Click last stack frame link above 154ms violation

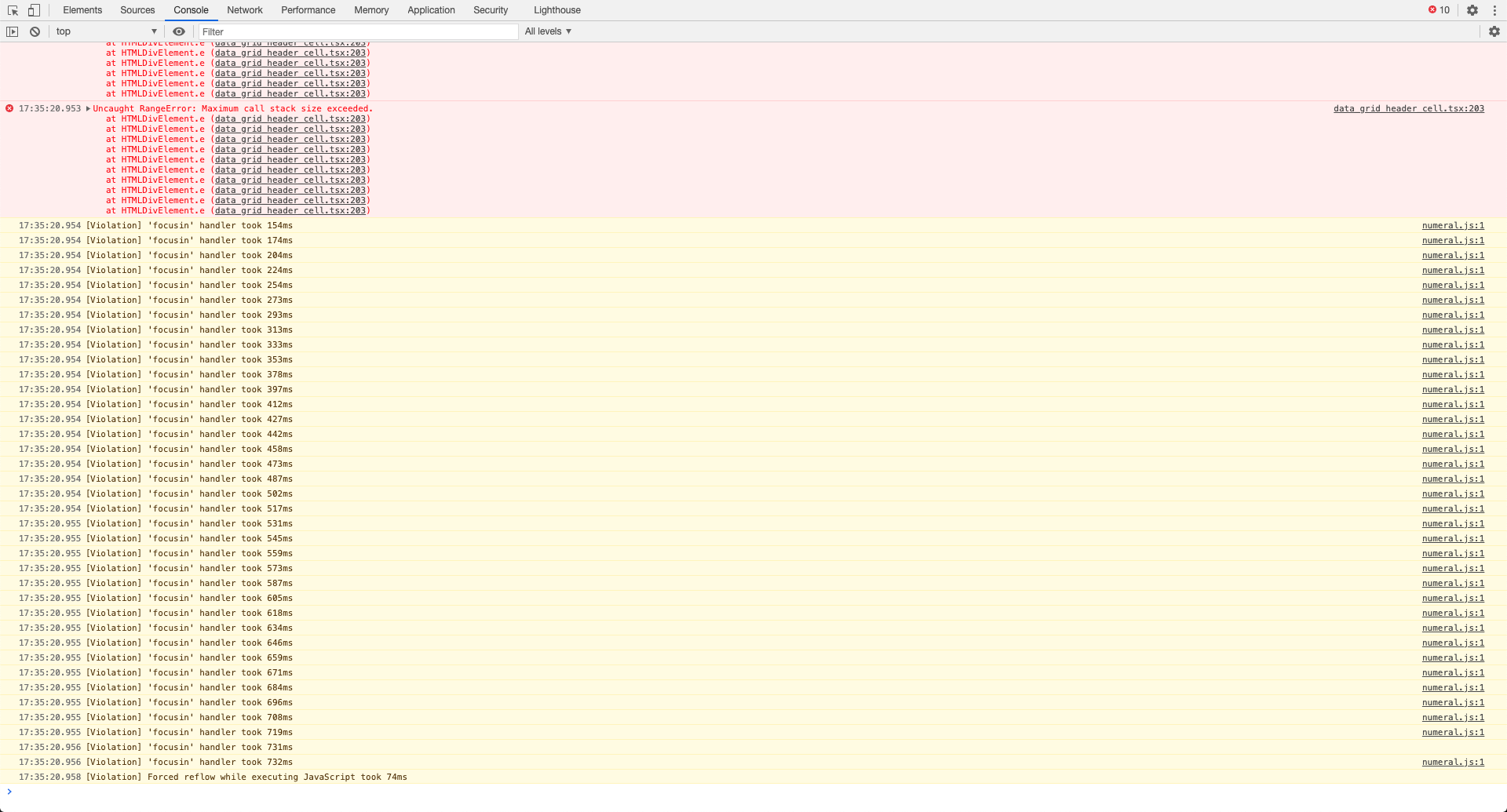290,210
